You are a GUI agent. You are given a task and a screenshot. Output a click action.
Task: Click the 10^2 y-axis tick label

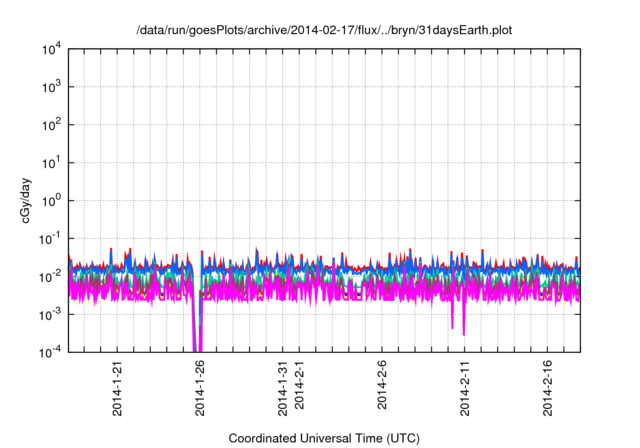click(x=51, y=125)
